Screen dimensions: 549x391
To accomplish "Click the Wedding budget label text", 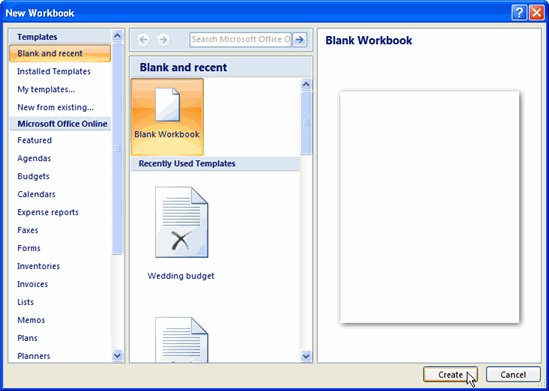I will (x=181, y=276).
